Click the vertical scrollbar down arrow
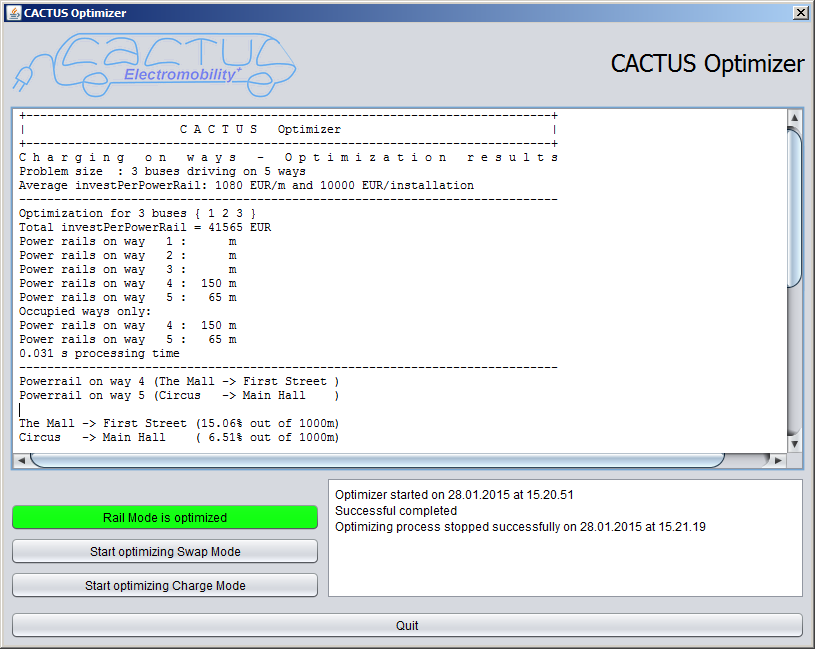Viewport: 815px width, 649px height. 794,444
